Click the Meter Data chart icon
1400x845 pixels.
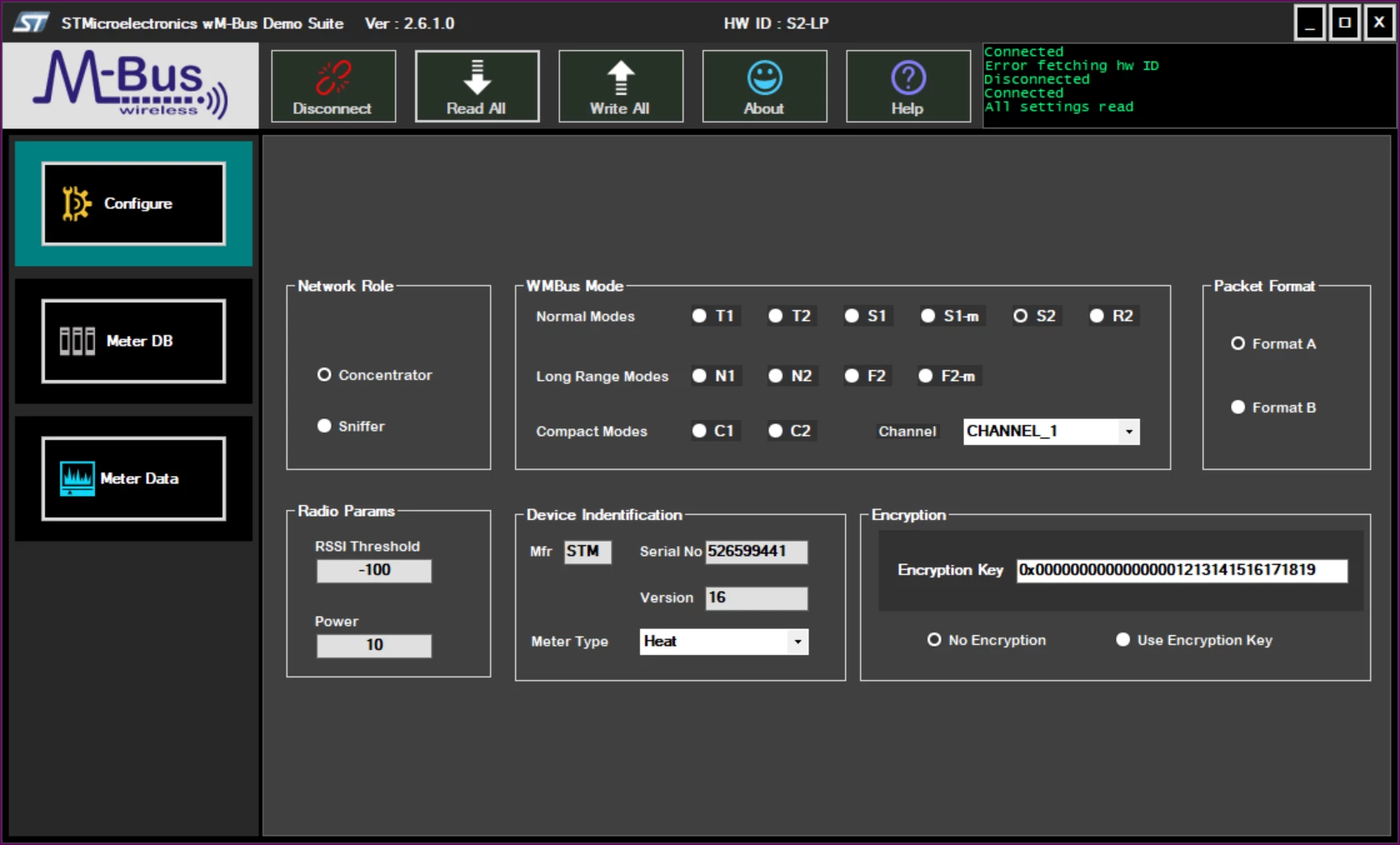(77, 478)
